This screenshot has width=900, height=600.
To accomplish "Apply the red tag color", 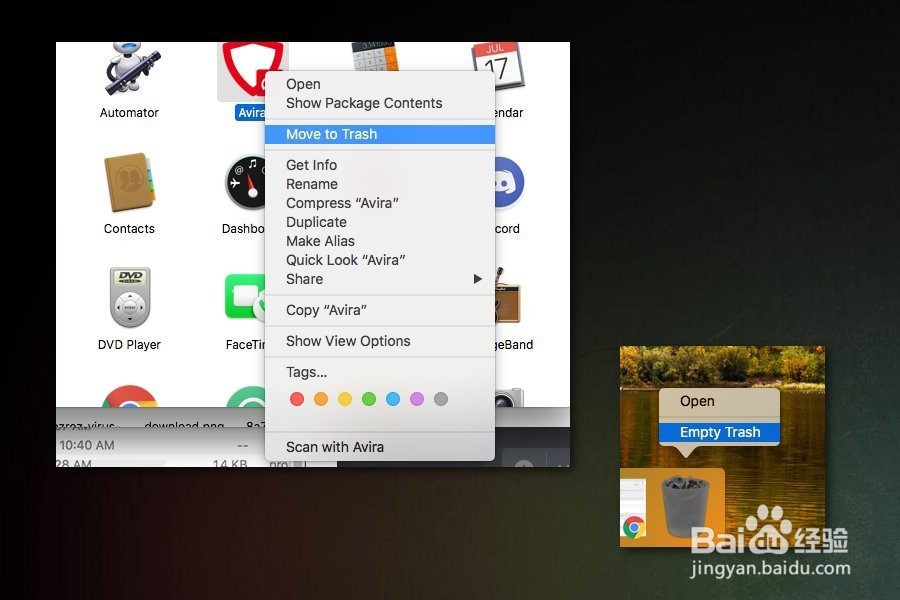I will coord(297,399).
